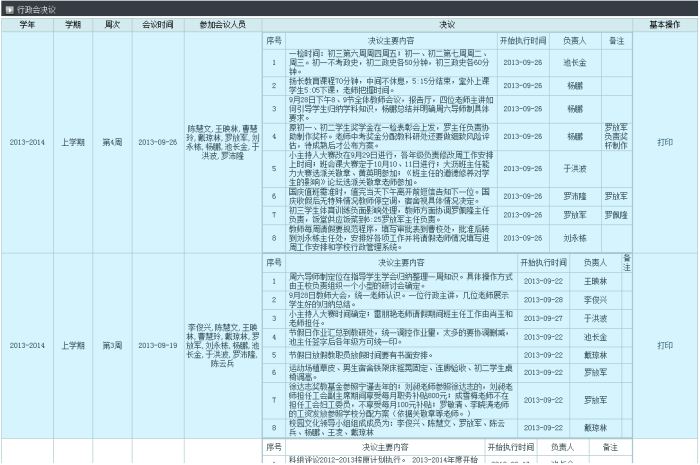The width and height of the screenshot is (700, 465).
Task: Select the 第4周 week cell
Action: click(113, 142)
